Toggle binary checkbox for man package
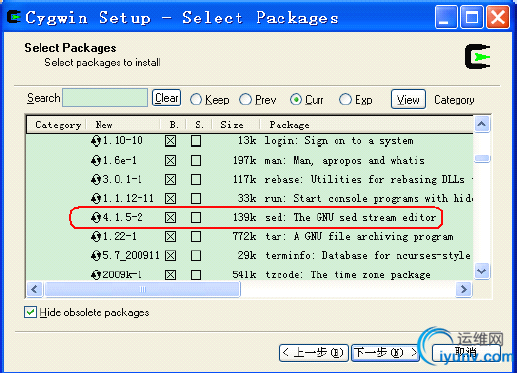520x373 pixels. tap(170, 161)
